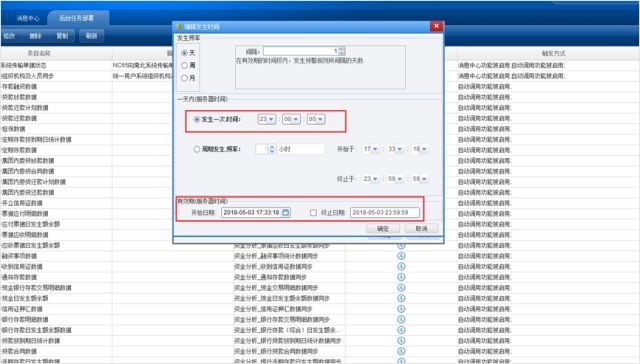Switch to the 后台任务部署 tab
This screenshot has width=640, height=364.
pyautogui.click(x=77, y=18)
